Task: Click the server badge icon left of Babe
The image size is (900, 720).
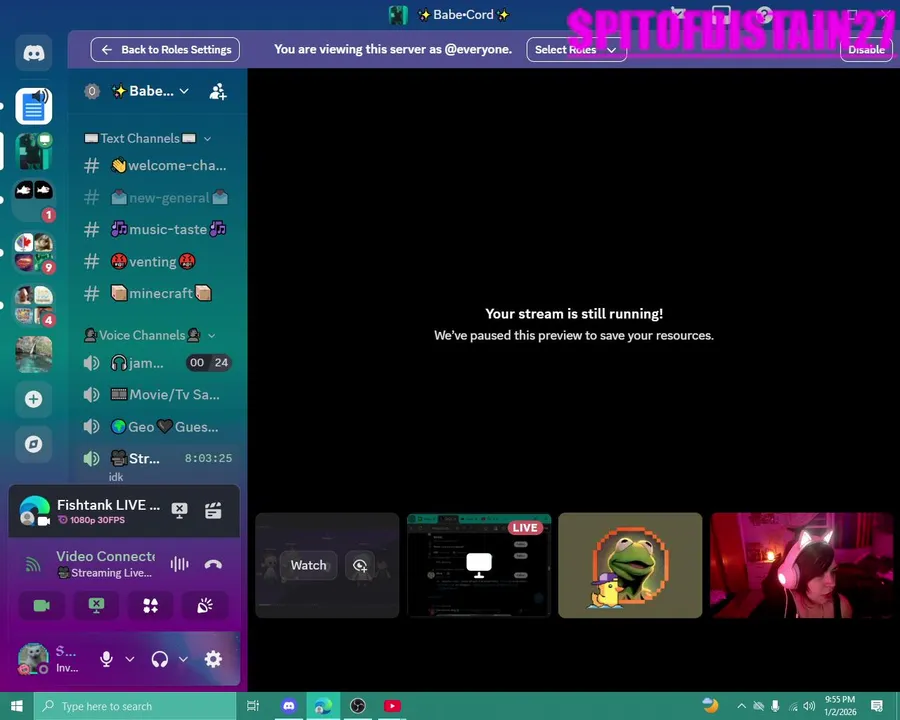Action: click(92, 91)
